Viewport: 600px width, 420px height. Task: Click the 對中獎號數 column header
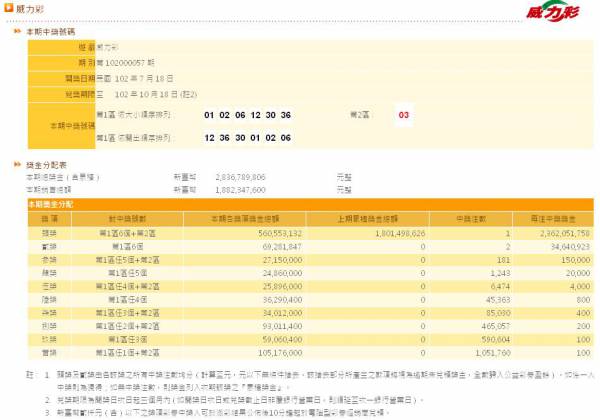pos(127,219)
